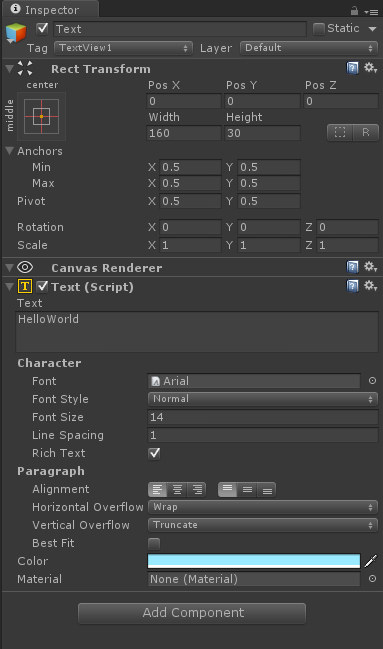Open the Horizontal Overflow Wrap dropdown

pos(263,507)
